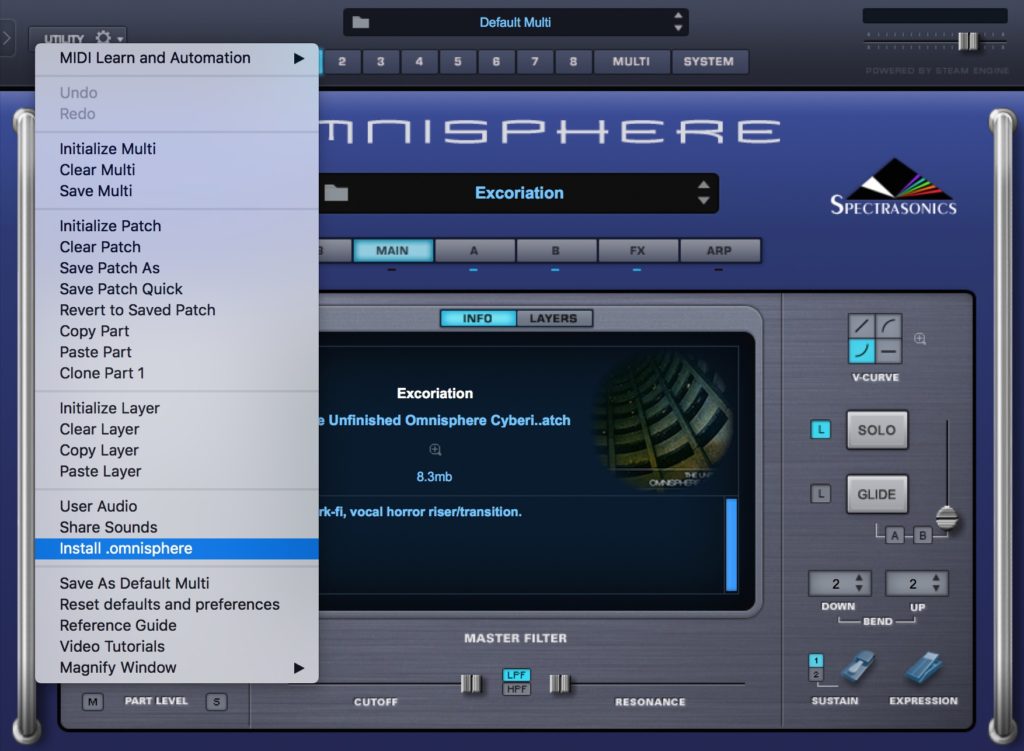Toggle Glide for layer A
Viewport: 1024px width, 751px height.
tap(895, 535)
